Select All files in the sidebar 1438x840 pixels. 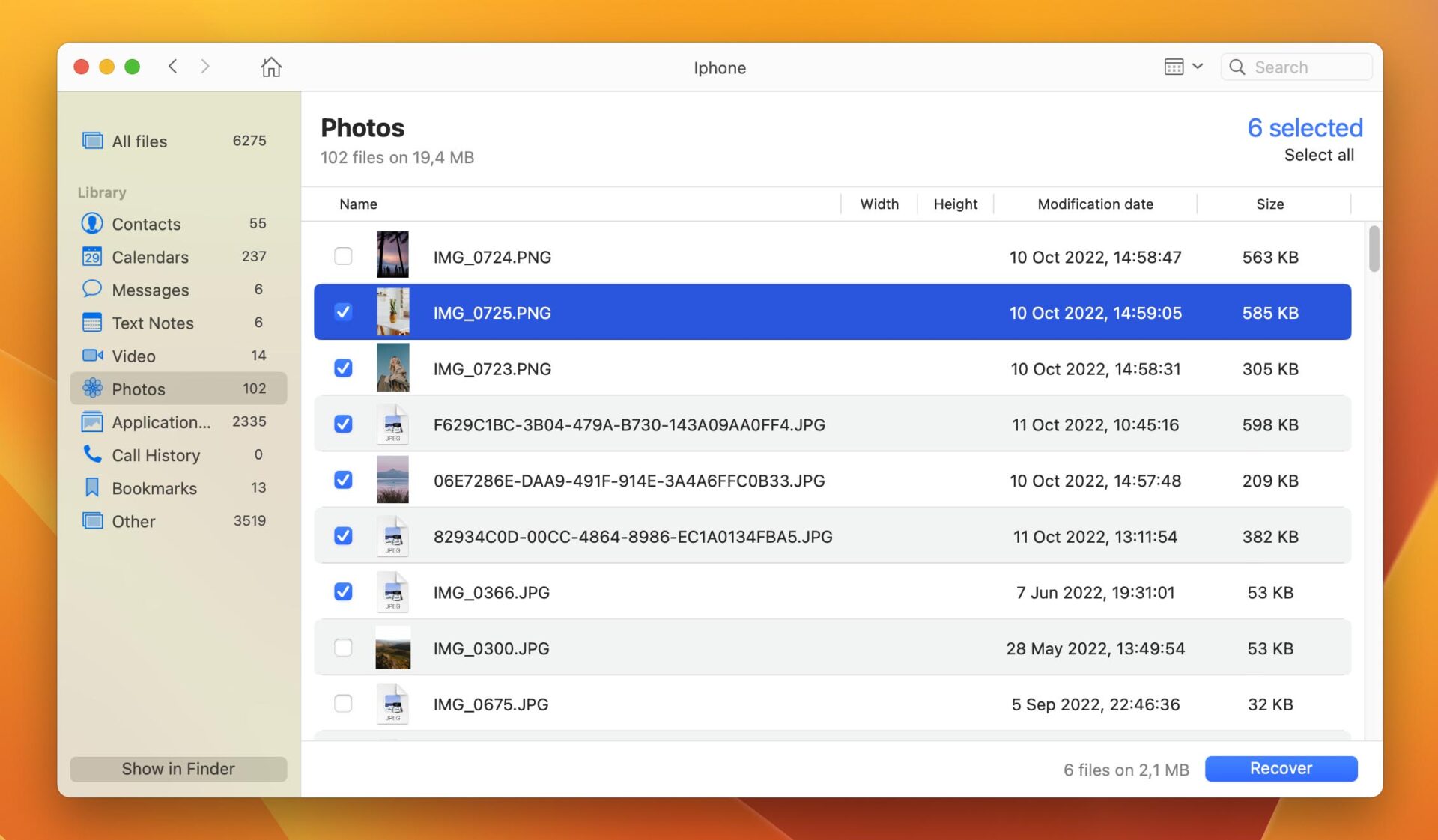[139, 141]
